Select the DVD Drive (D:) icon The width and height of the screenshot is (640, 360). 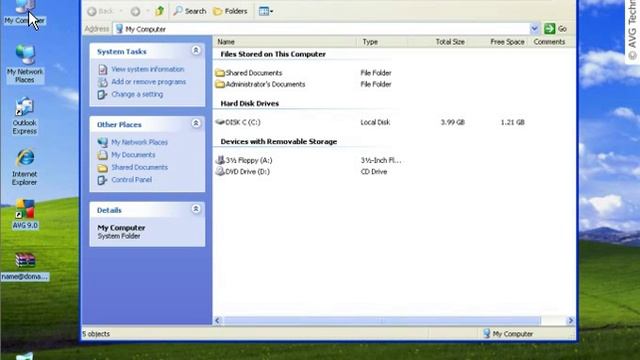click(x=220, y=171)
